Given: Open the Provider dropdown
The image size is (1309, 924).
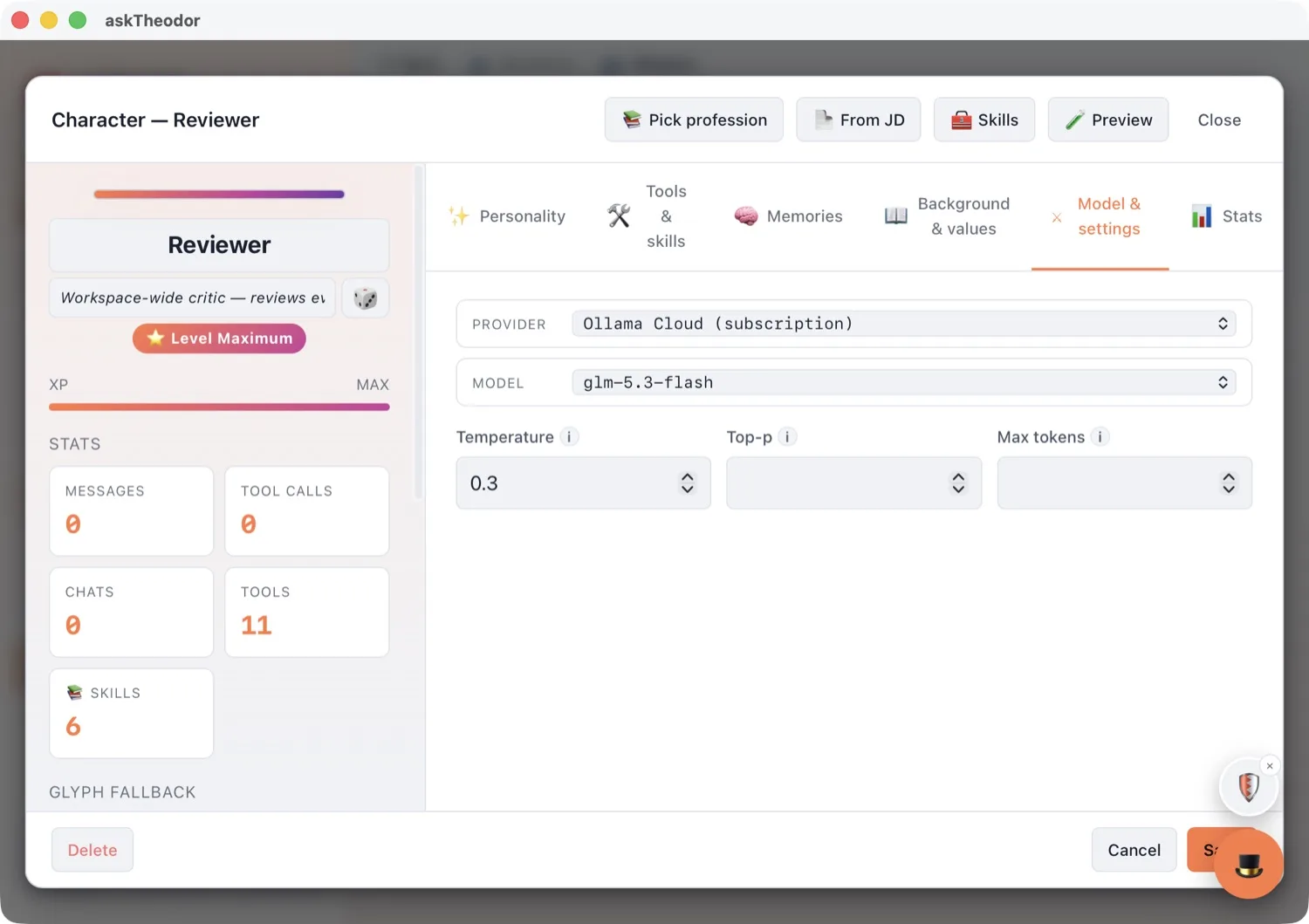Looking at the screenshot, I should click(x=904, y=324).
